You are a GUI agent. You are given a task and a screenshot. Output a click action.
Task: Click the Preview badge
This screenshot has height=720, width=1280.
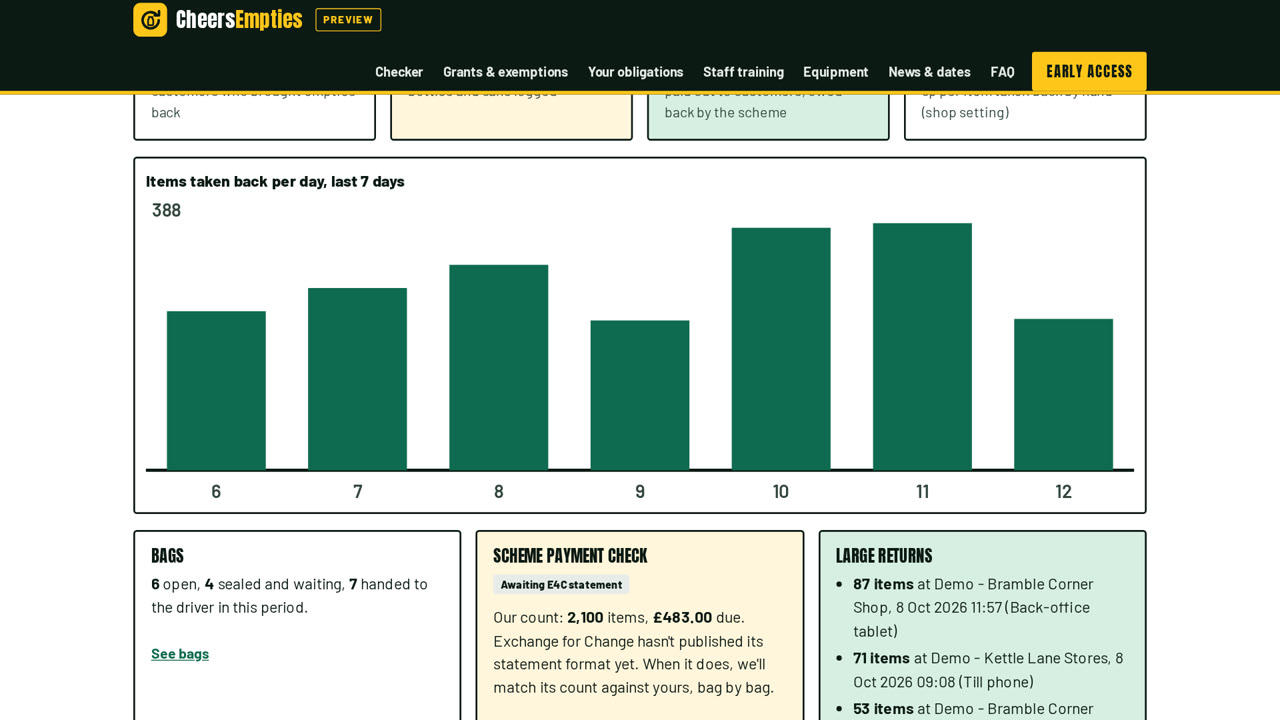(x=348, y=20)
